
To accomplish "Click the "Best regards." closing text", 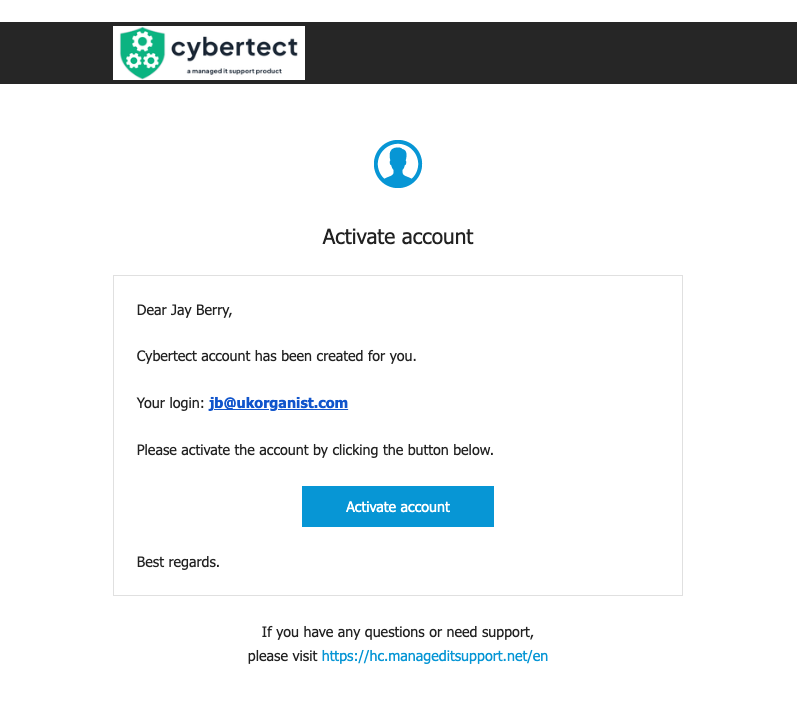I will [178, 562].
